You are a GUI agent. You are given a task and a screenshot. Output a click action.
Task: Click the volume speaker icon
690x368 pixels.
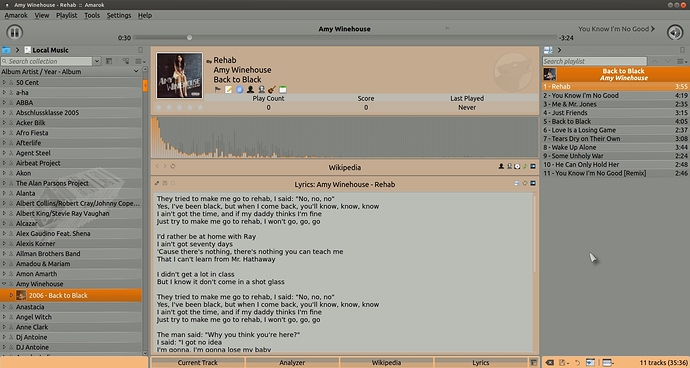coord(675,32)
